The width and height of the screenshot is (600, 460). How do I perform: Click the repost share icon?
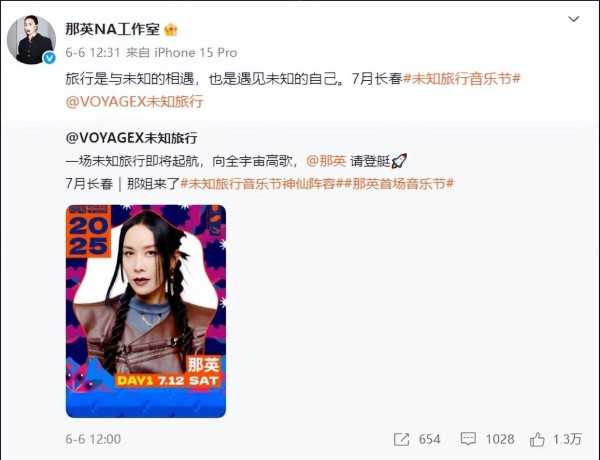click(x=401, y=439)
